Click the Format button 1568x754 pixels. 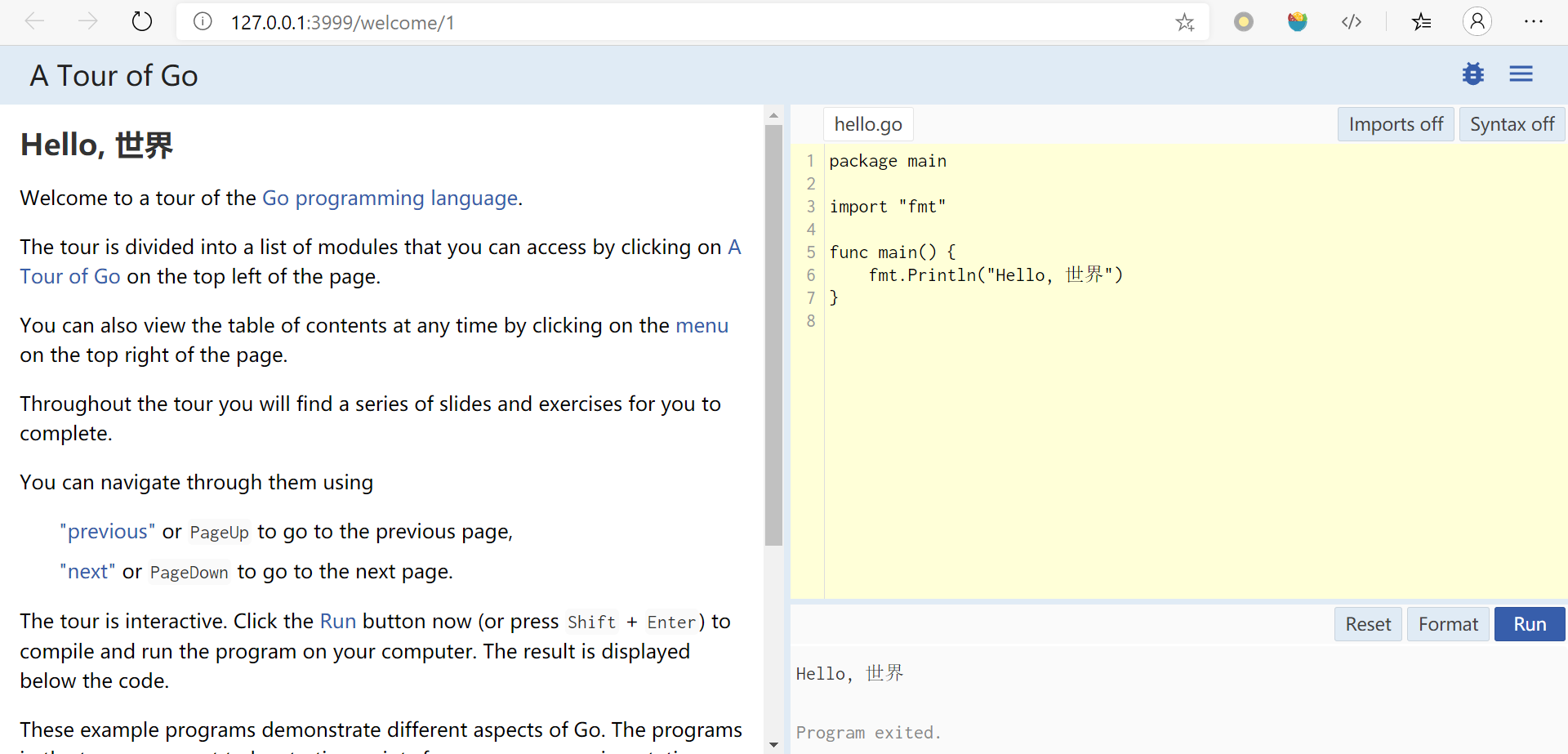pos(1448,624)
